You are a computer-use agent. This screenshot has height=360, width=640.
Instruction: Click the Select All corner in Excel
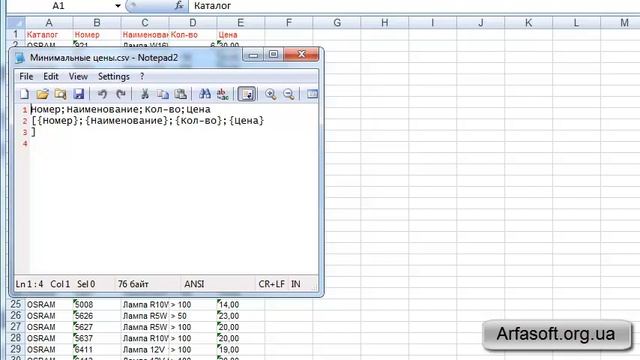16,22
